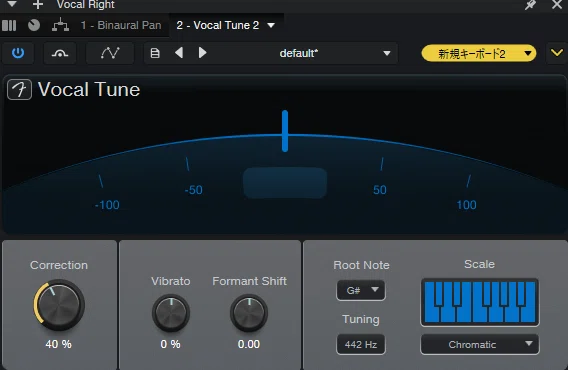Open the preset file icon
This screenshot has width=568, height=370.
point(155,54)
